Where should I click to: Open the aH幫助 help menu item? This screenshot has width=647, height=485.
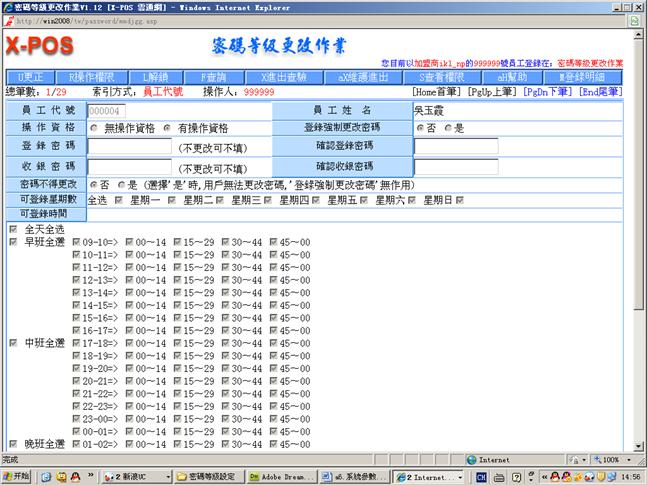click(x=512, y=77)
